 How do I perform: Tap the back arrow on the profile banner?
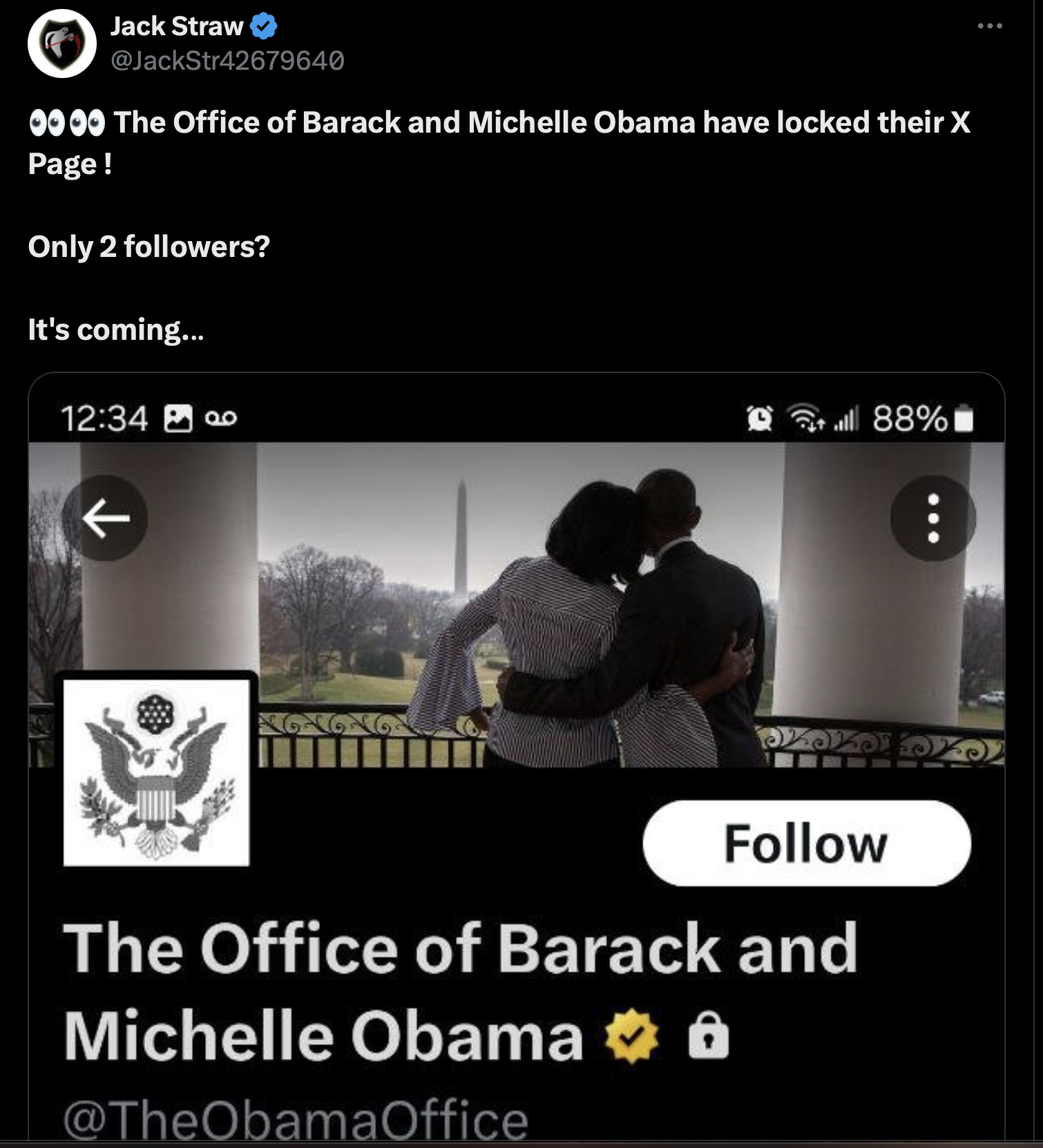(105, 518)
